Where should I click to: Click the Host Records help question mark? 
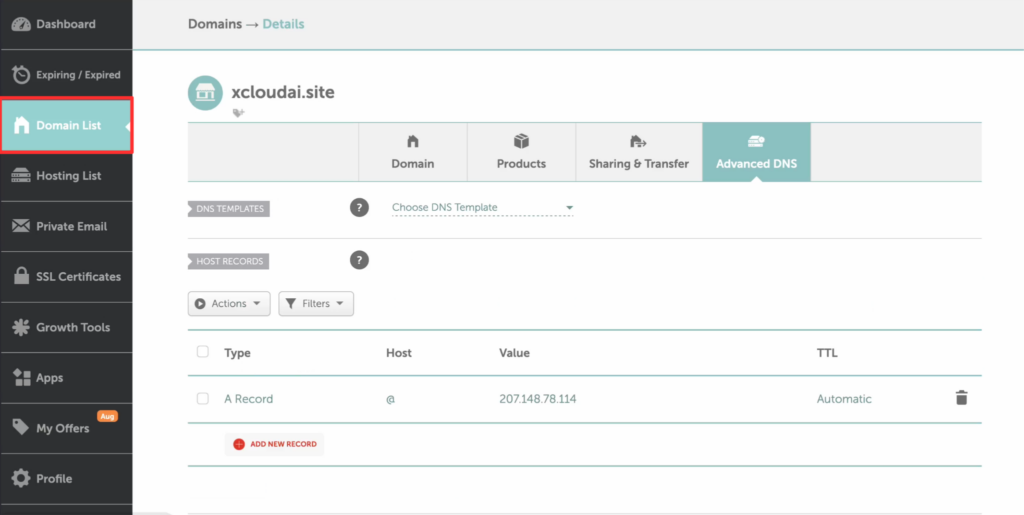[x=359, y=260]
